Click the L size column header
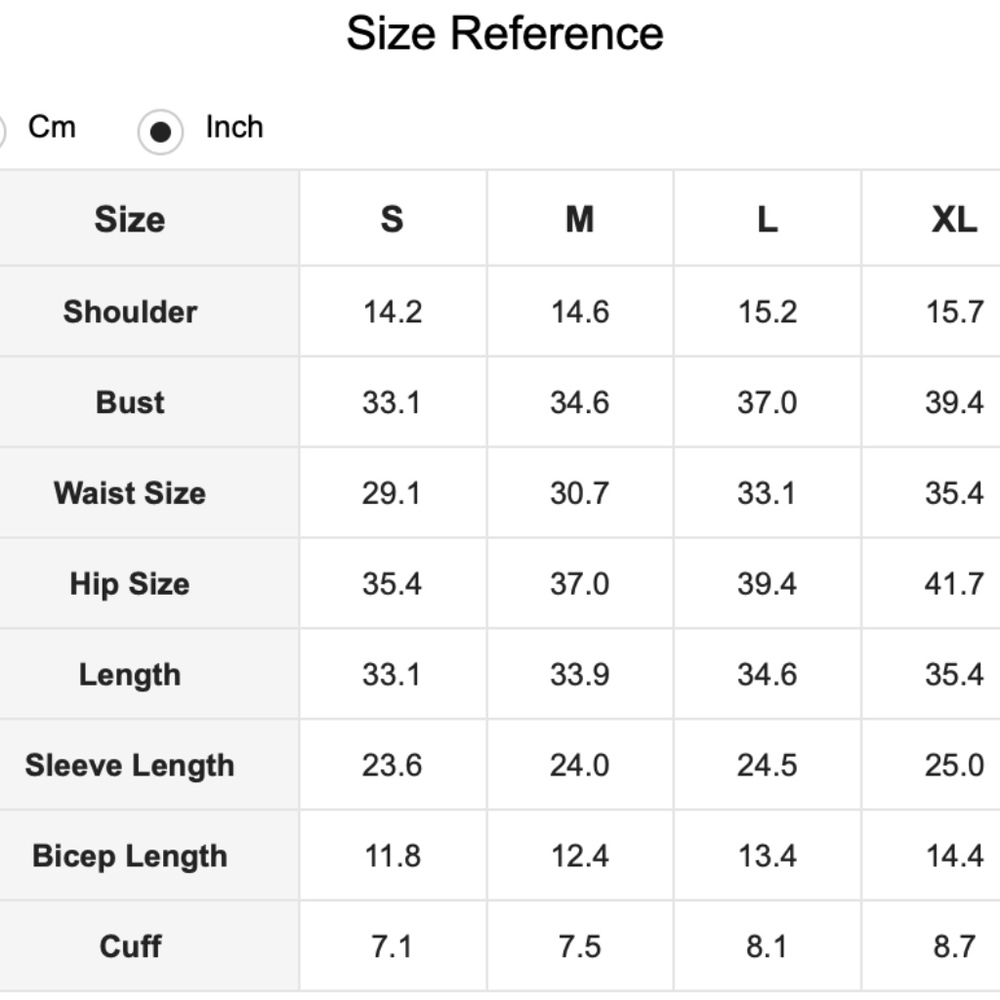This screenshot has width=1000, height=1000. [x=767, y=219]
